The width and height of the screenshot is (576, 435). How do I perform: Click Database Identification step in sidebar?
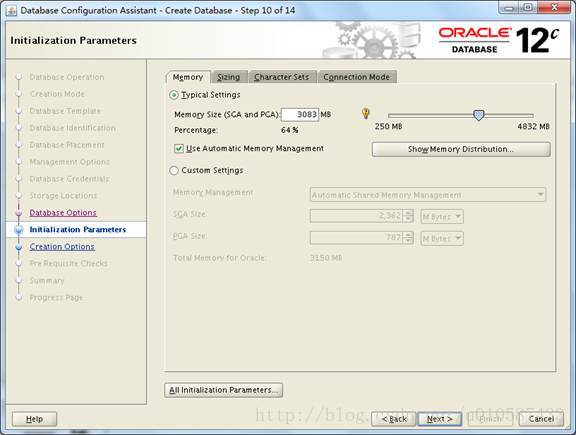click(x=73, y=128)
